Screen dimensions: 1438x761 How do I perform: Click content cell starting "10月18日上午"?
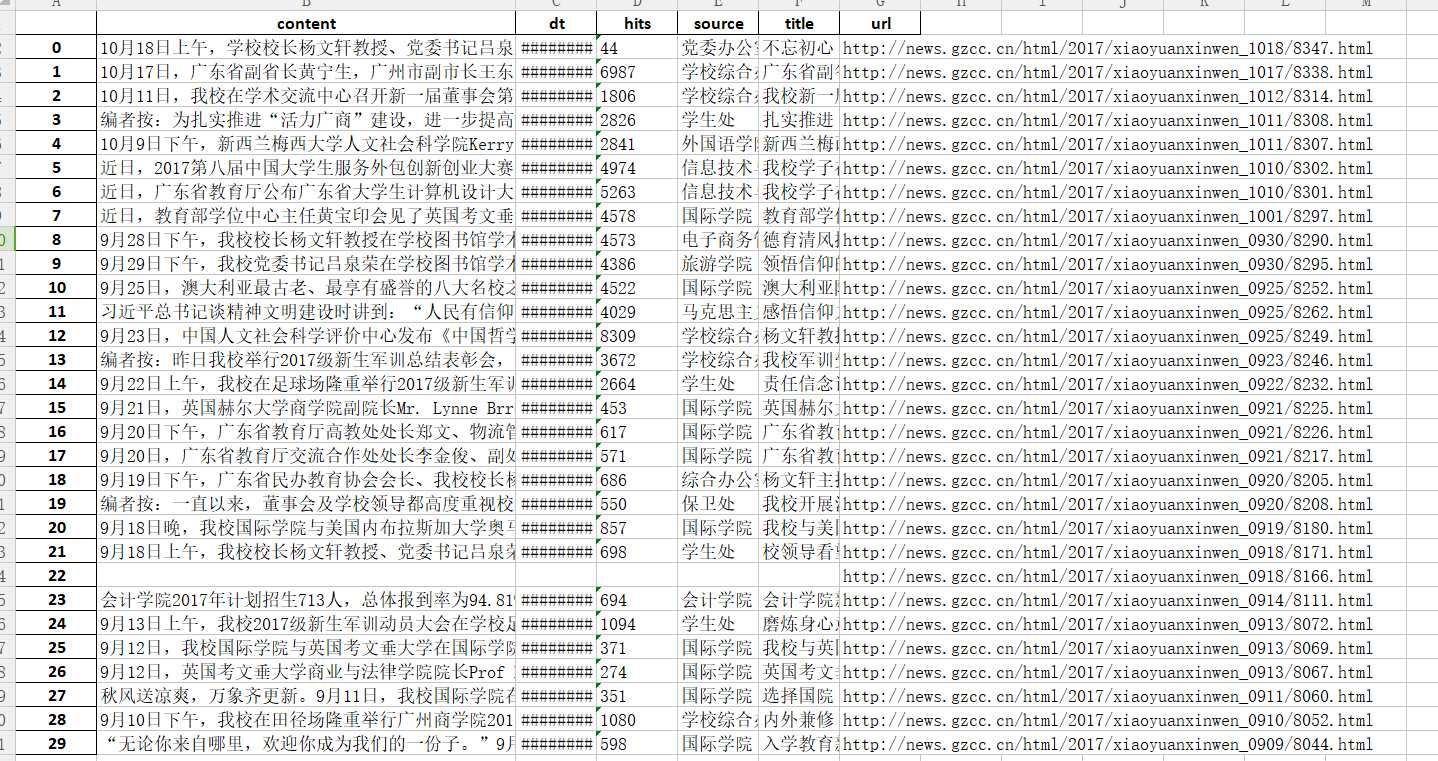pyautogui.click(x=306, y=47)
